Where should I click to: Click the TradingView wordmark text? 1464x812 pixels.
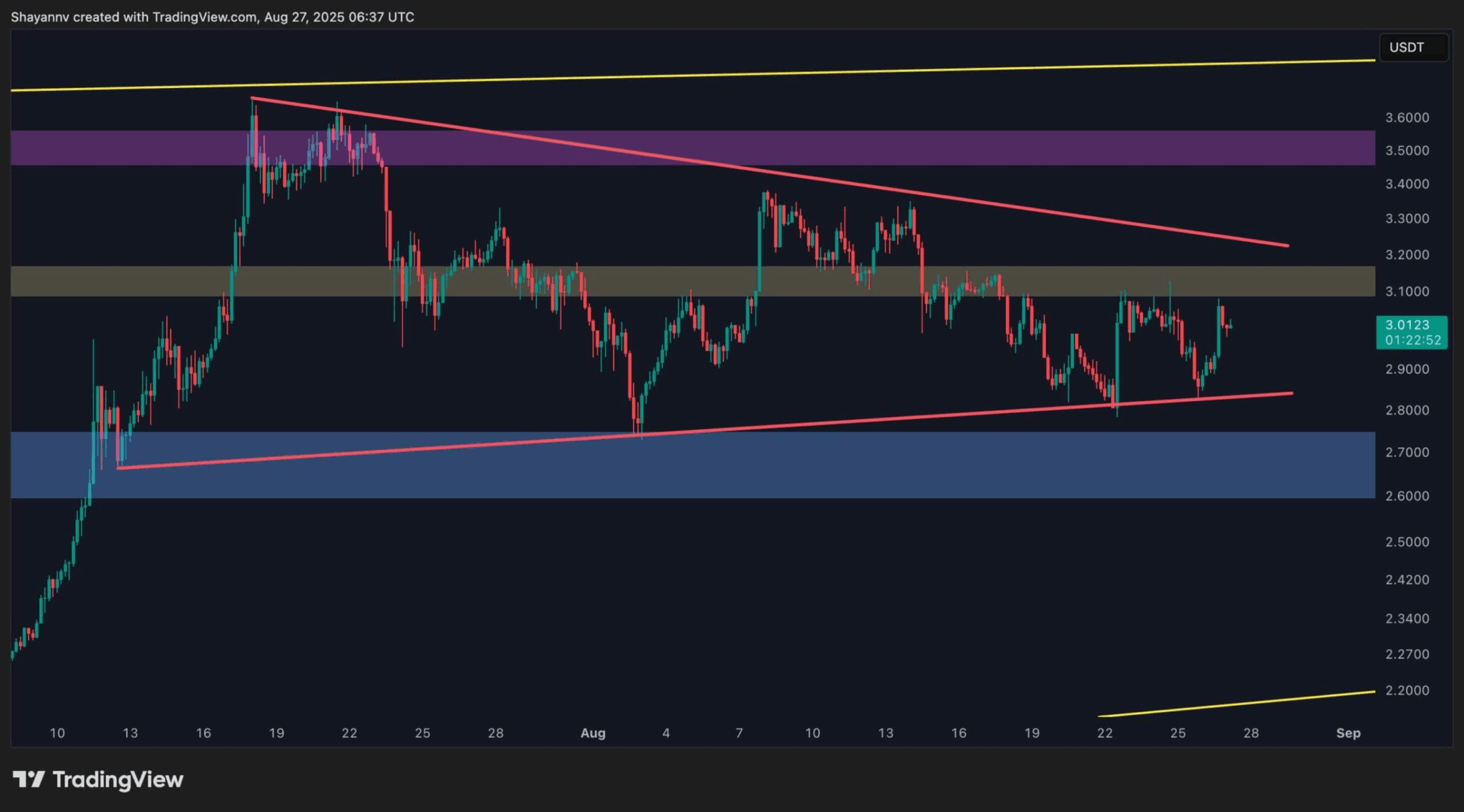[x=118, y=779]
